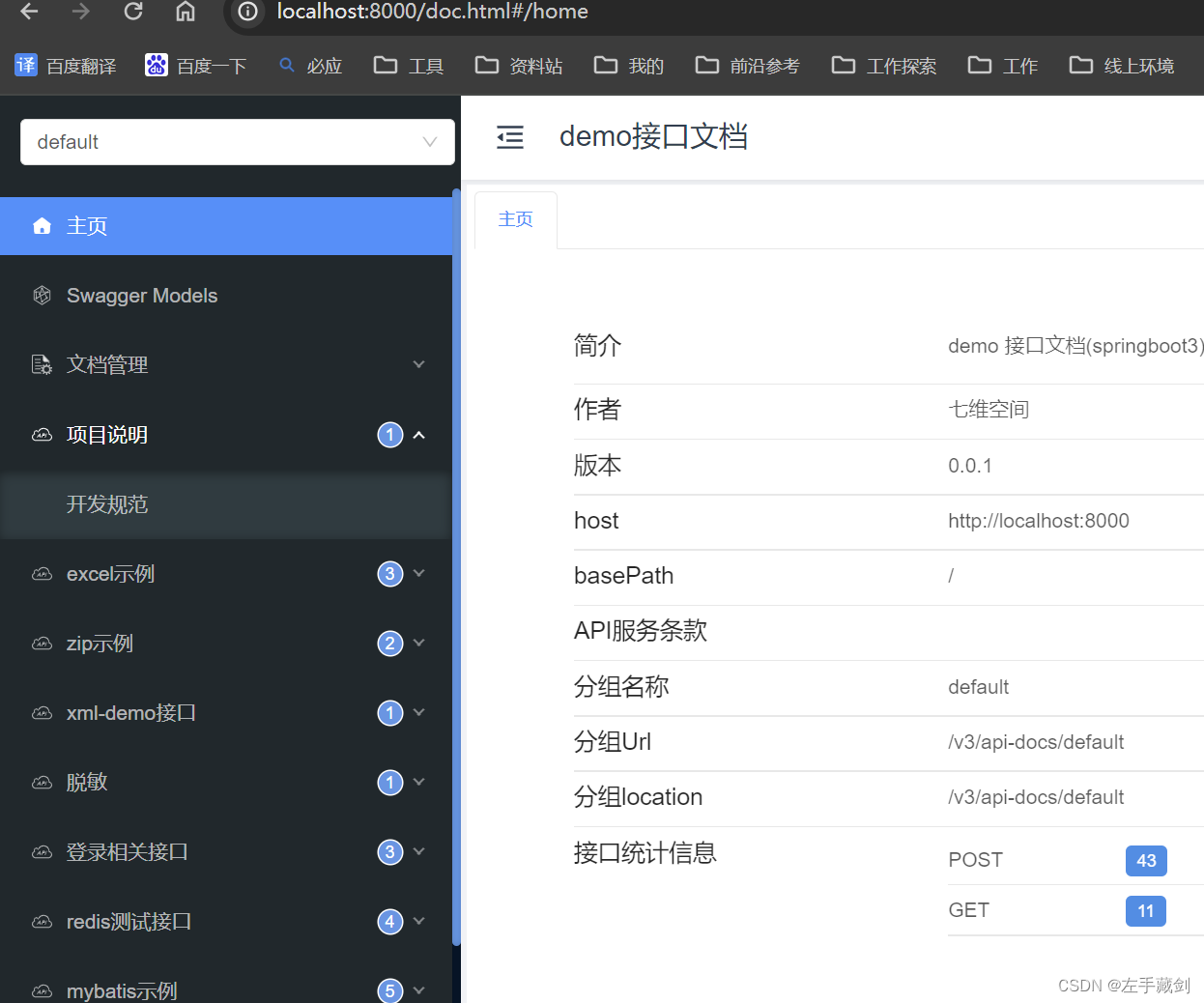The image size is (1204, 1003).
Task: Open the CSDN @左手藏剑 link
Action: pos(1124,985)
